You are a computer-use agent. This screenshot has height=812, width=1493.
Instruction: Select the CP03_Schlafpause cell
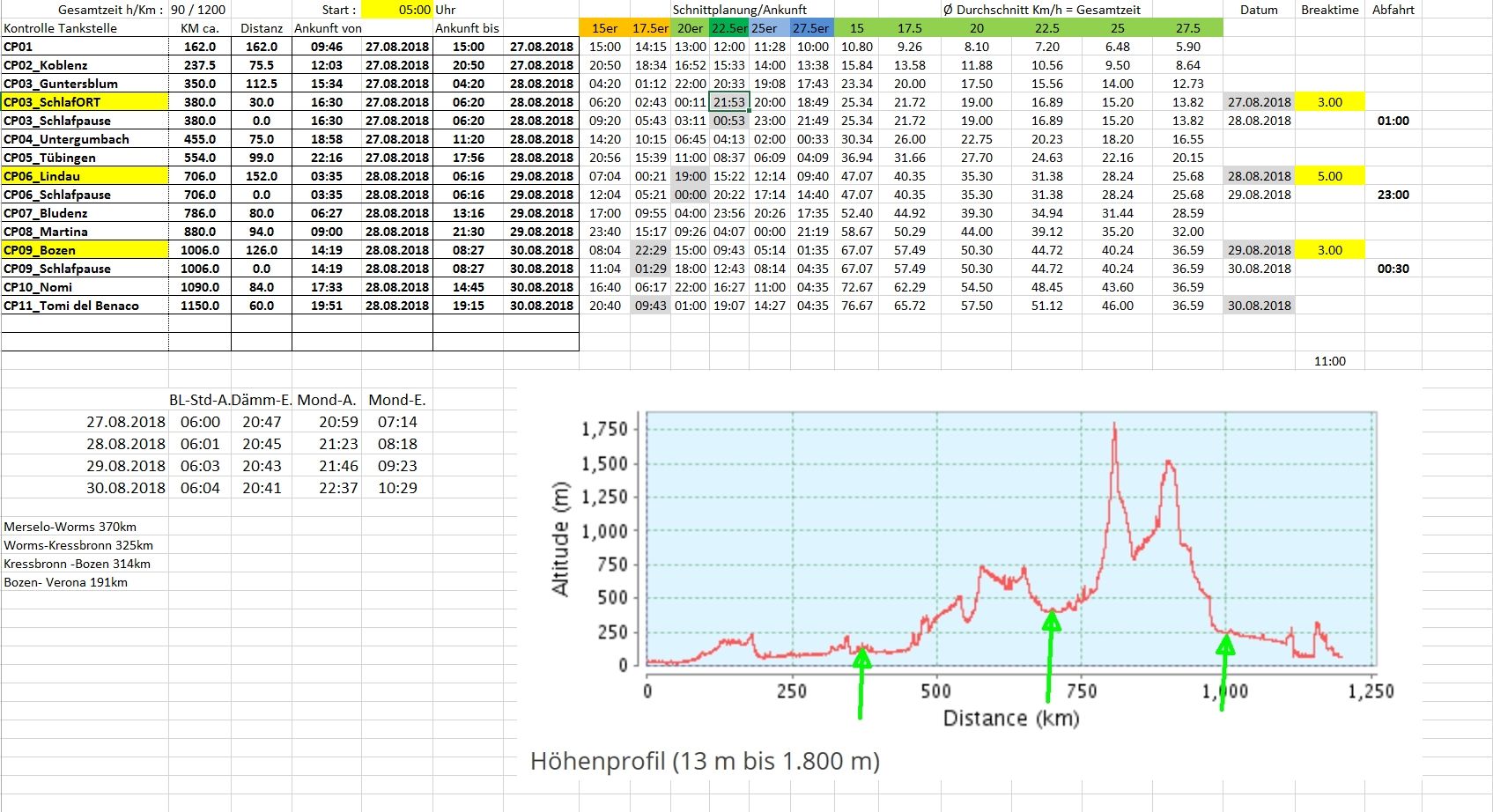point(85,121)
